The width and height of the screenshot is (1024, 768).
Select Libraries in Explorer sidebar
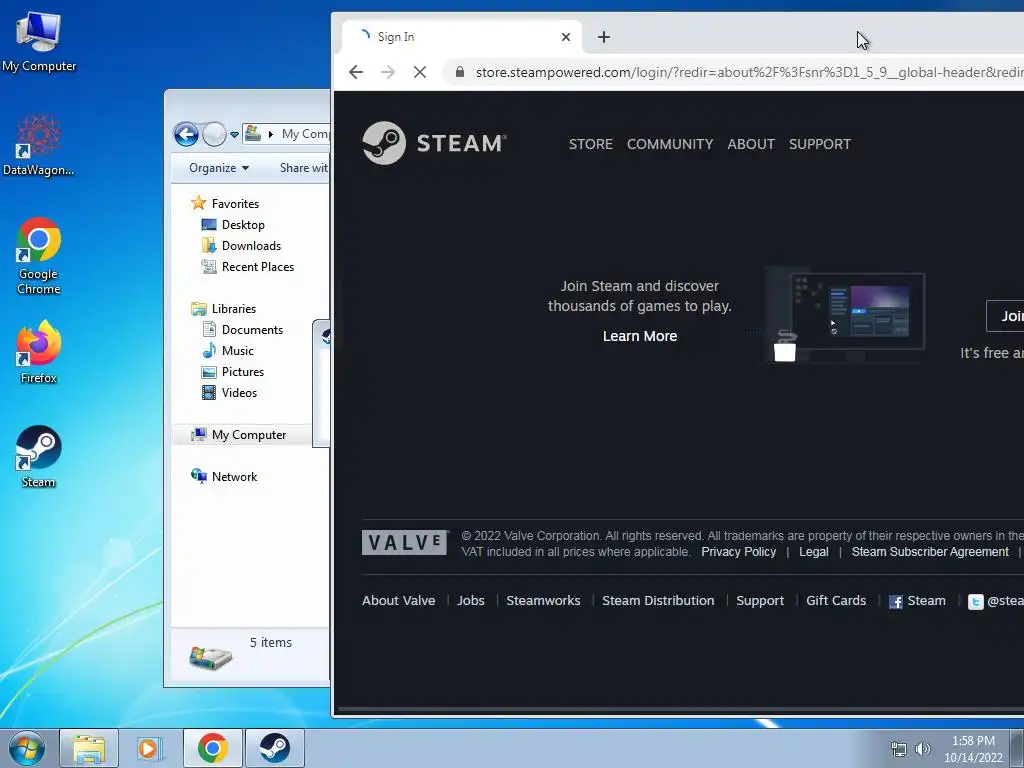click(x=223, y=309)
